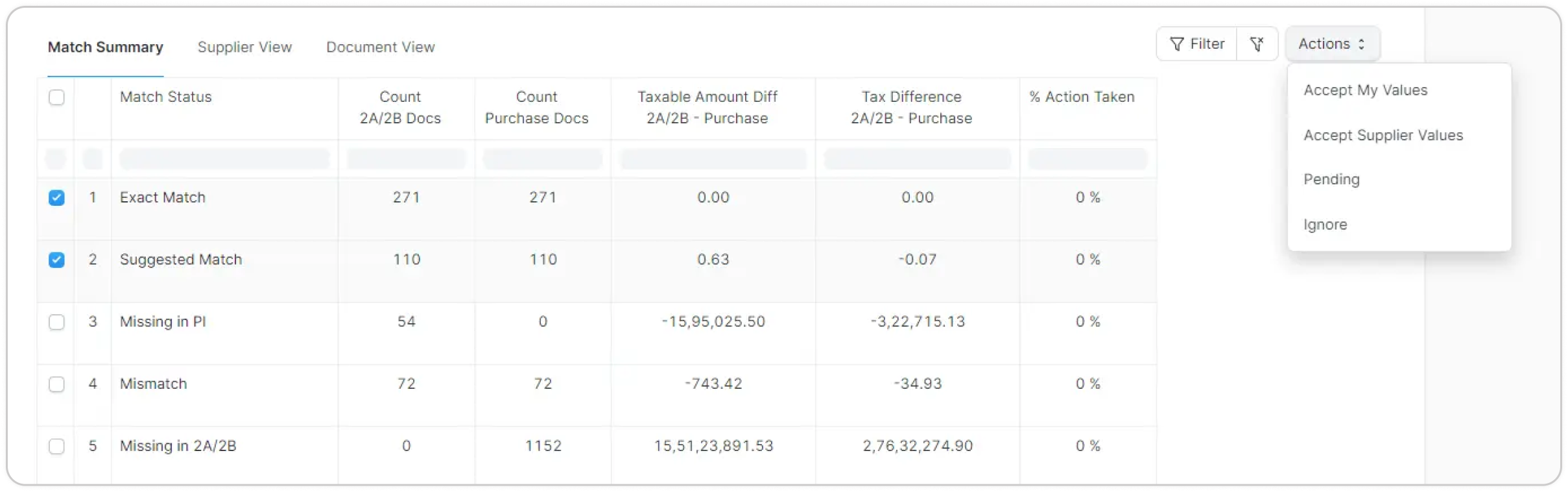Click the clear filter funnel icon

coord(1257,44)
